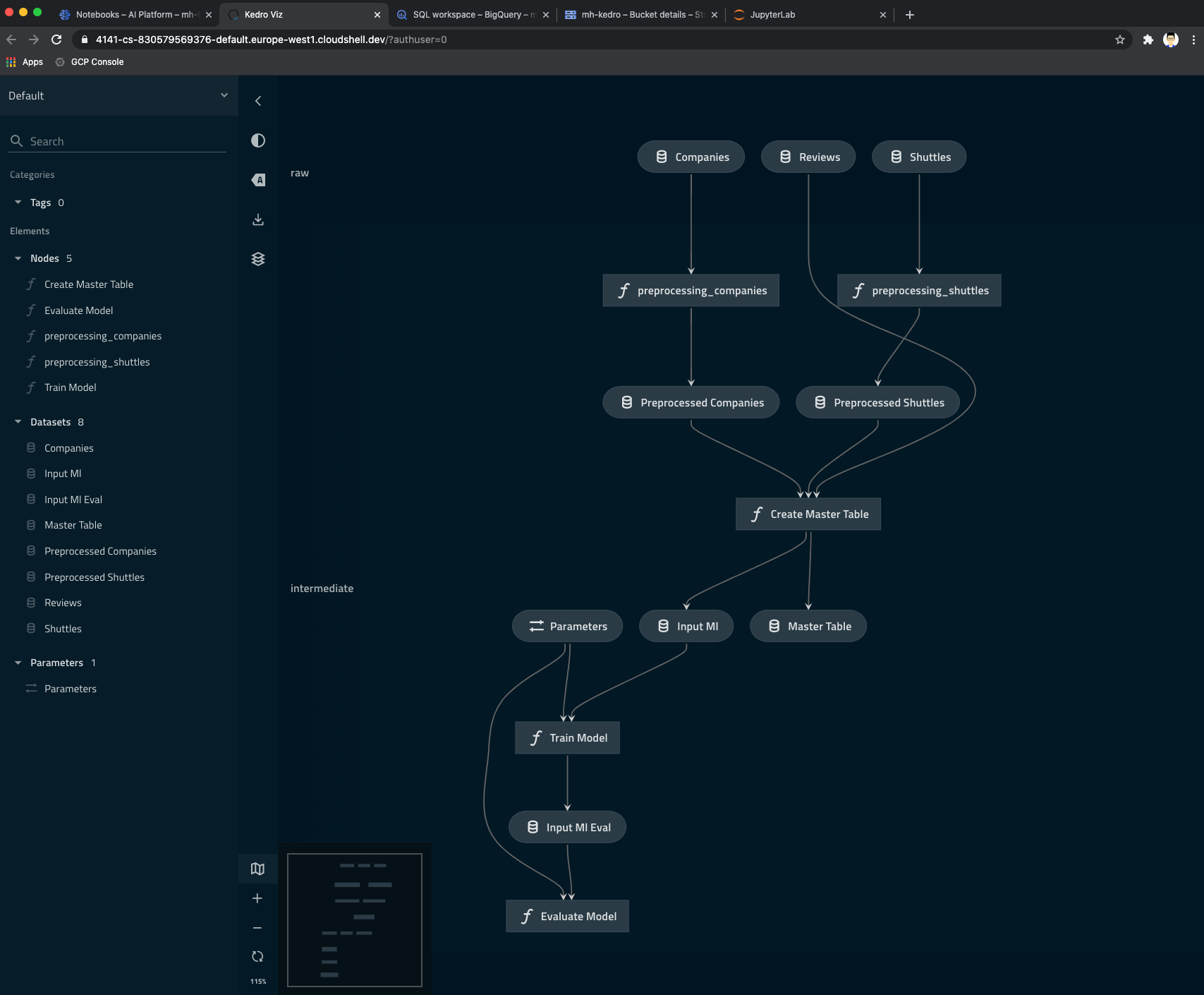
Task: Click the zoom in plus icon
Action: [257, 898]
